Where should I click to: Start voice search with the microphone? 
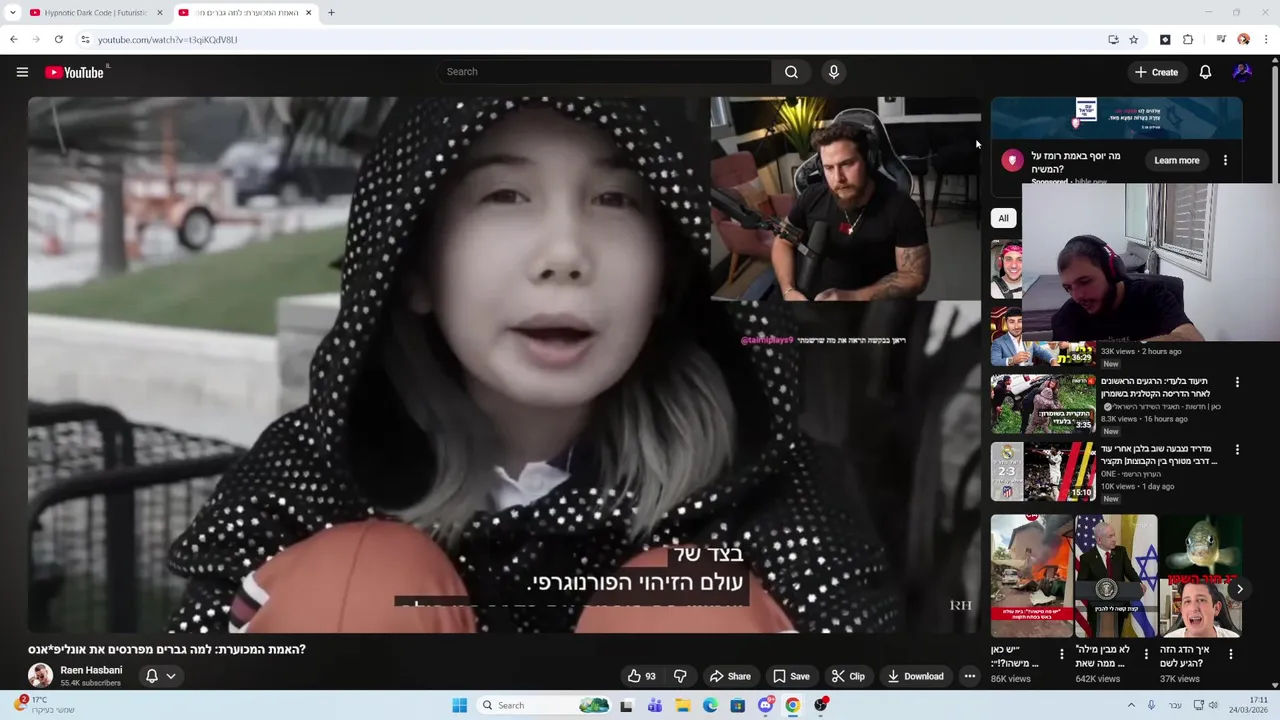click(x=834, y=72)
